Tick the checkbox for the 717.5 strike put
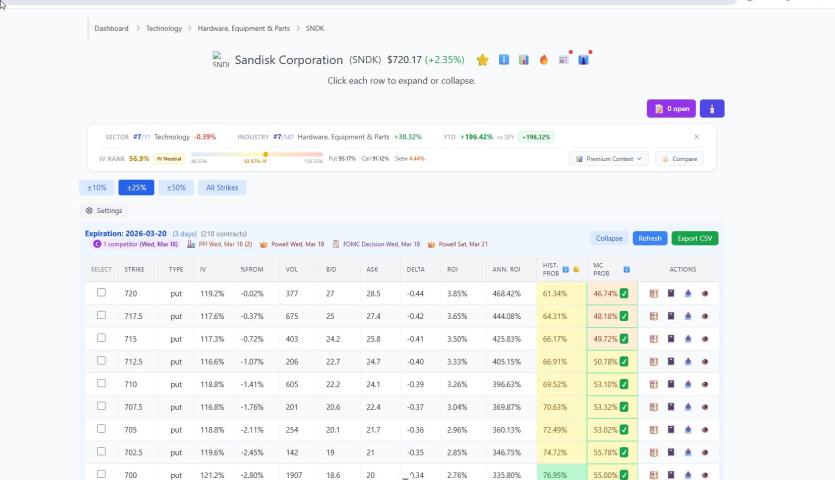 click(101, 315)
